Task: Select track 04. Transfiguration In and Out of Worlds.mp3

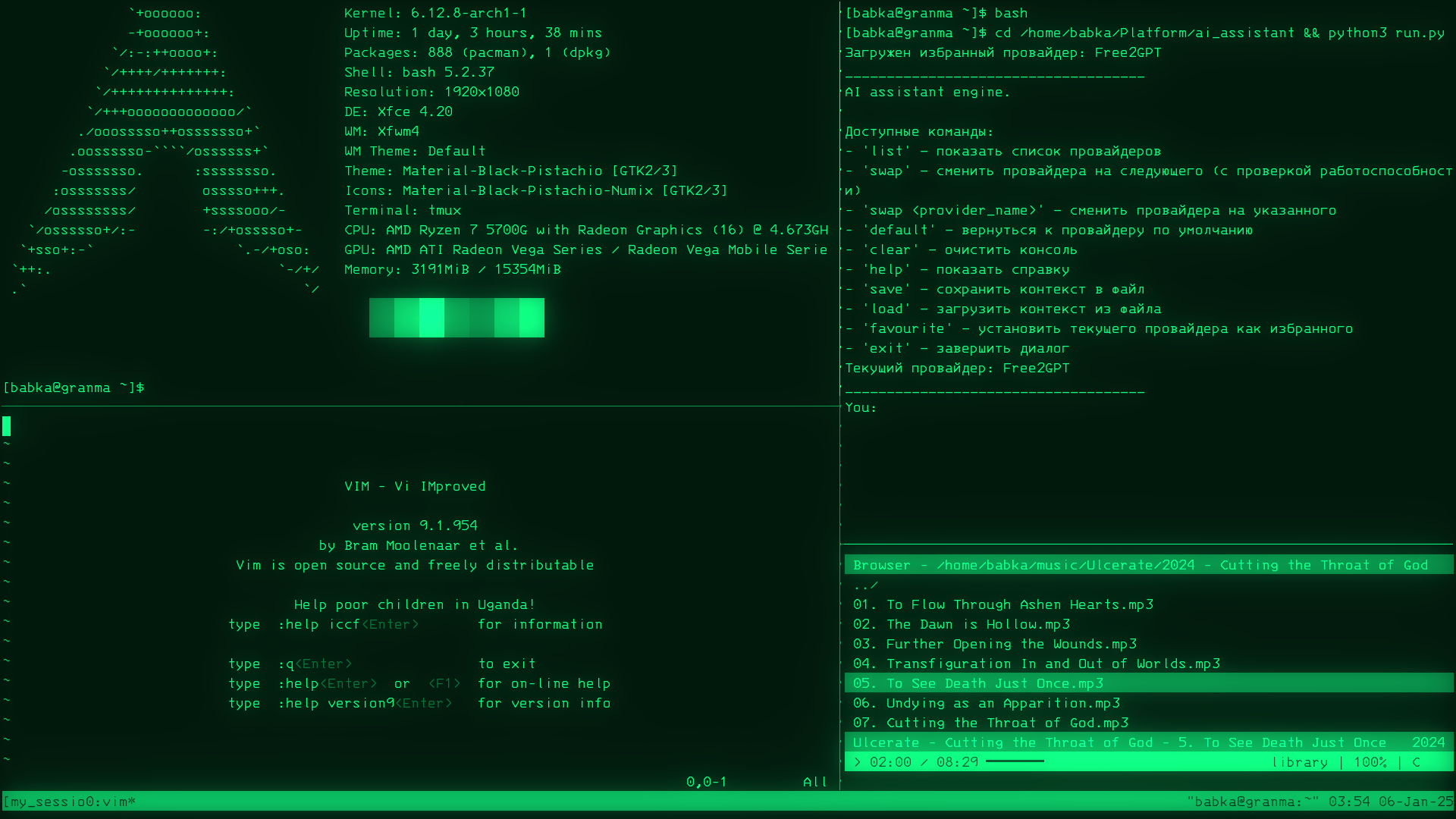Action: click(1036, 664)
